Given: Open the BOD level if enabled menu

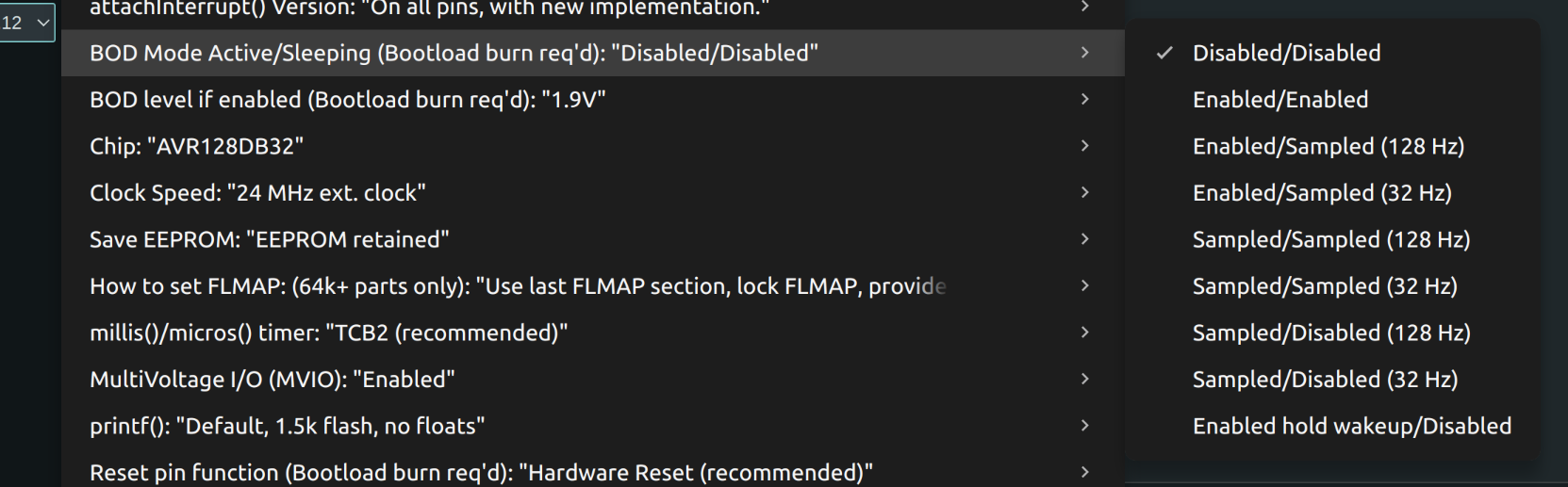Looking at the screenshot, I should (x=347, y=100).
